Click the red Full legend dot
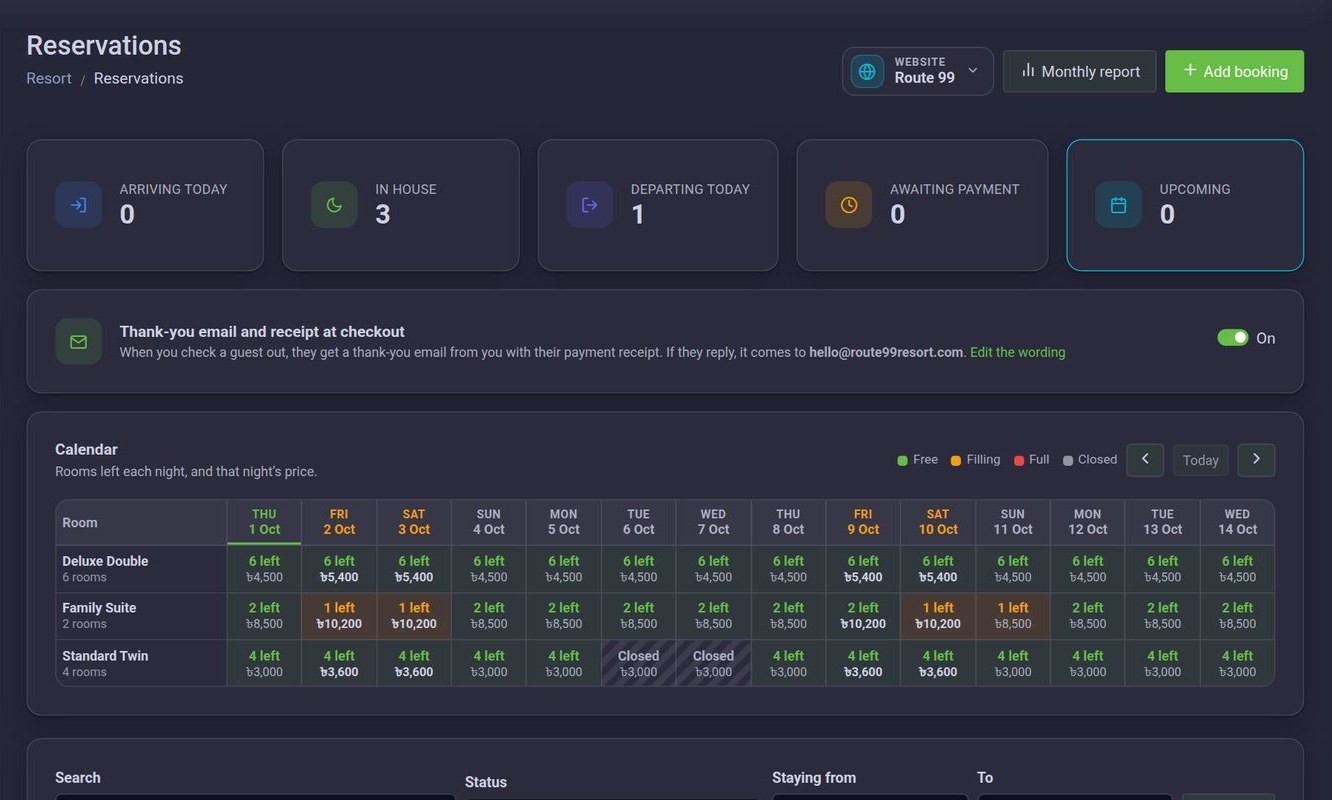1332x800 pixels. (x=1019, y=460)
